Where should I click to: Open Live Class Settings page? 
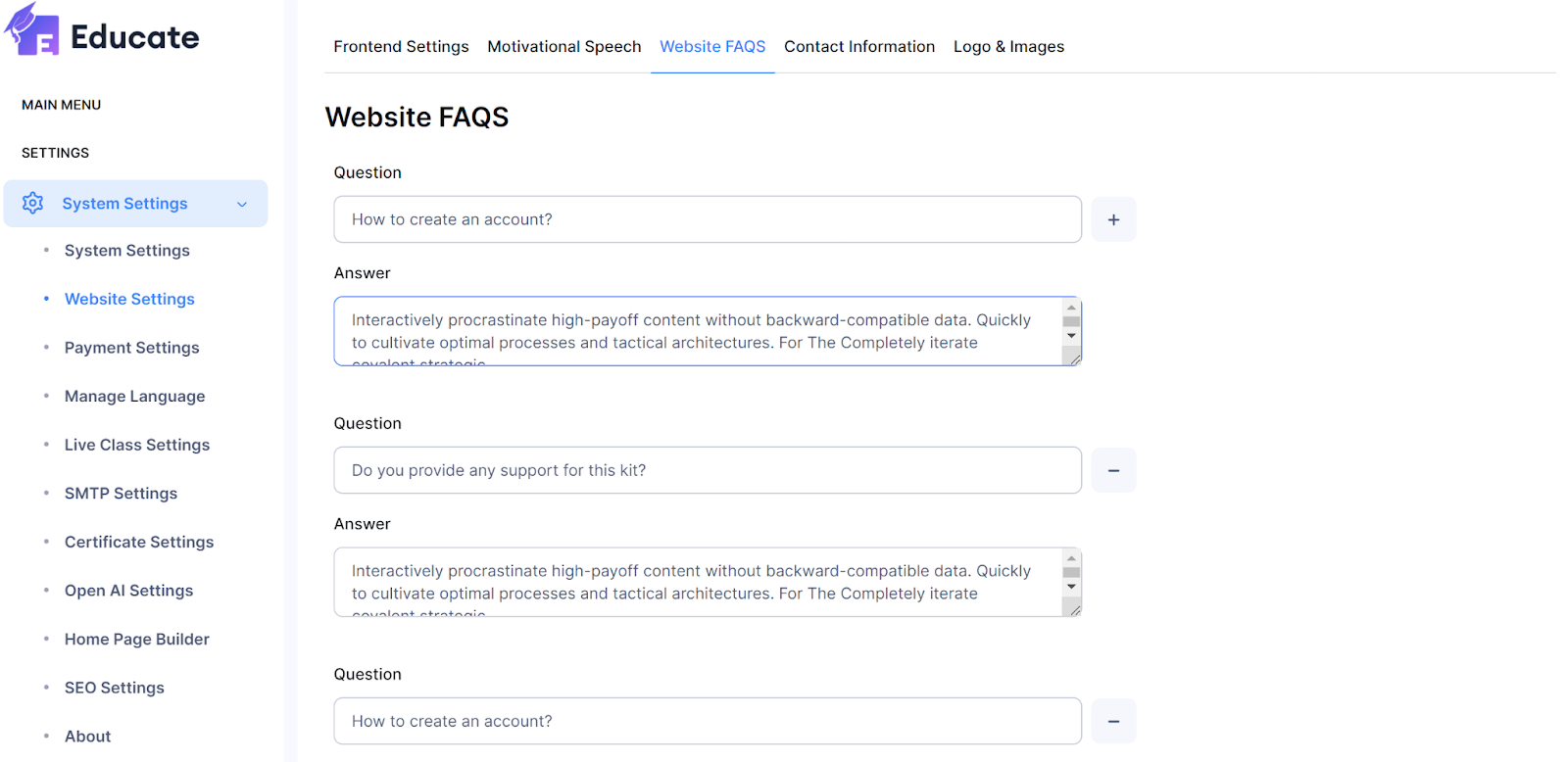137,445
